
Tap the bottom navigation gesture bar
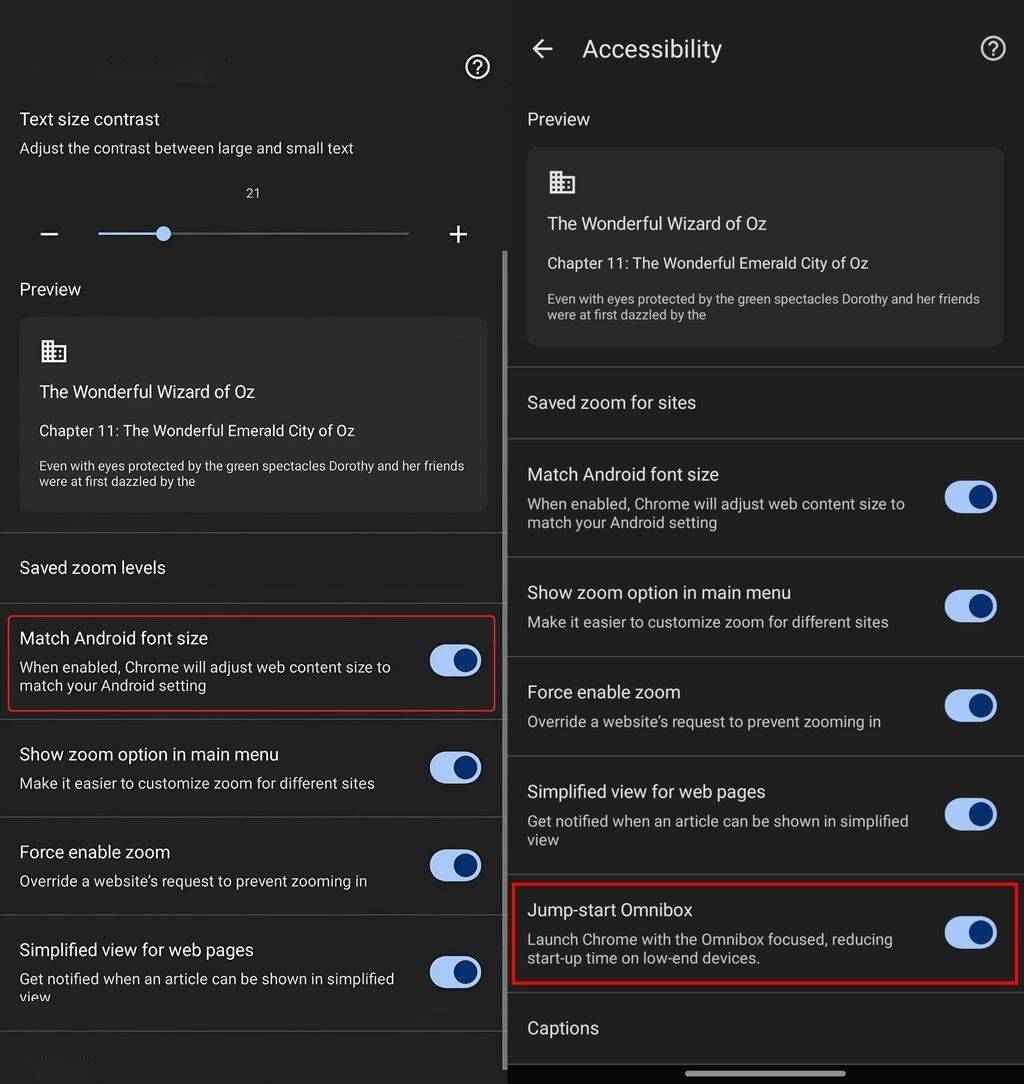pyautogui.click(x=765, y=1074)
